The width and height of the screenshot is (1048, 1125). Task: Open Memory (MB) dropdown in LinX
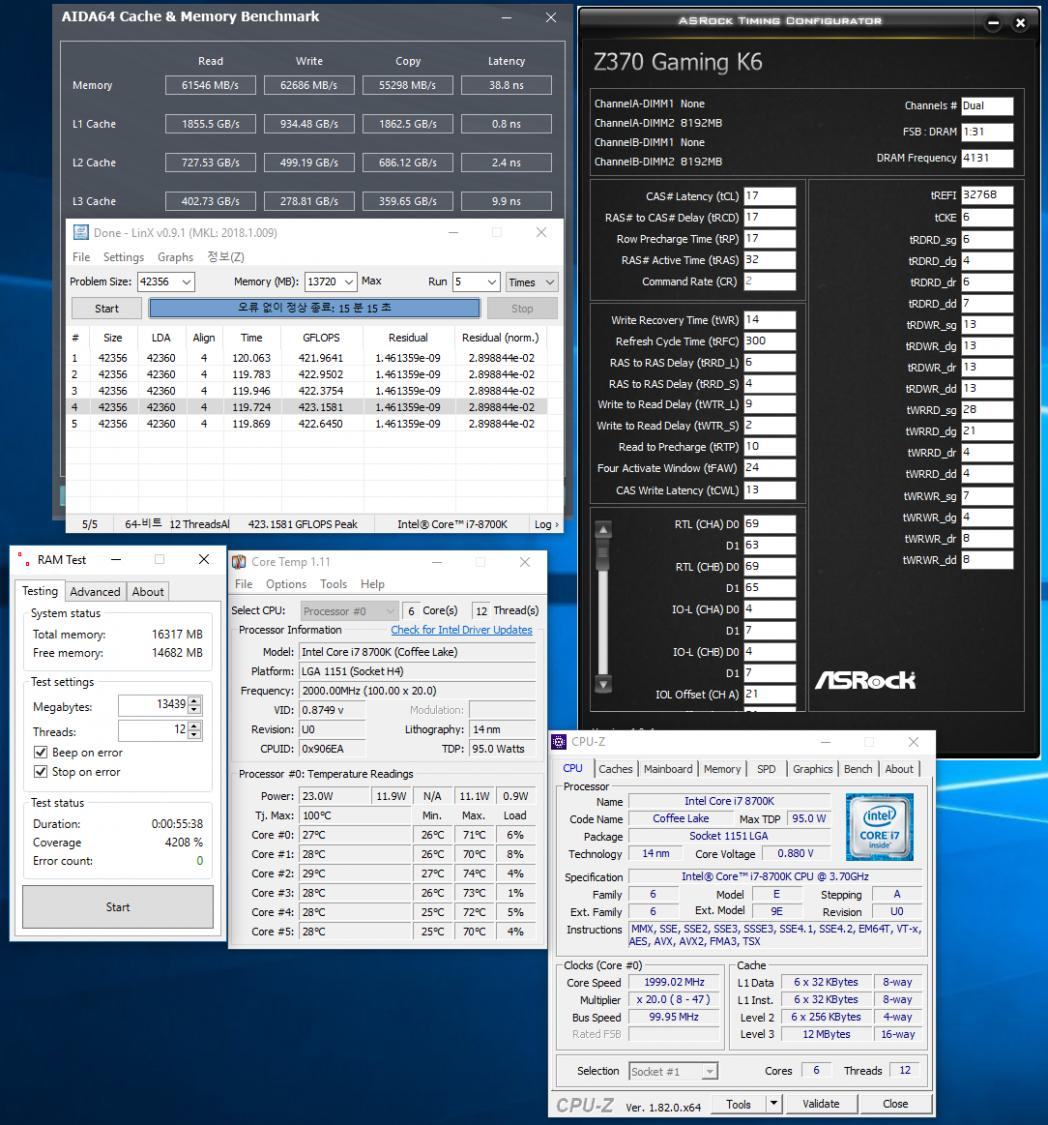[349, 282]
